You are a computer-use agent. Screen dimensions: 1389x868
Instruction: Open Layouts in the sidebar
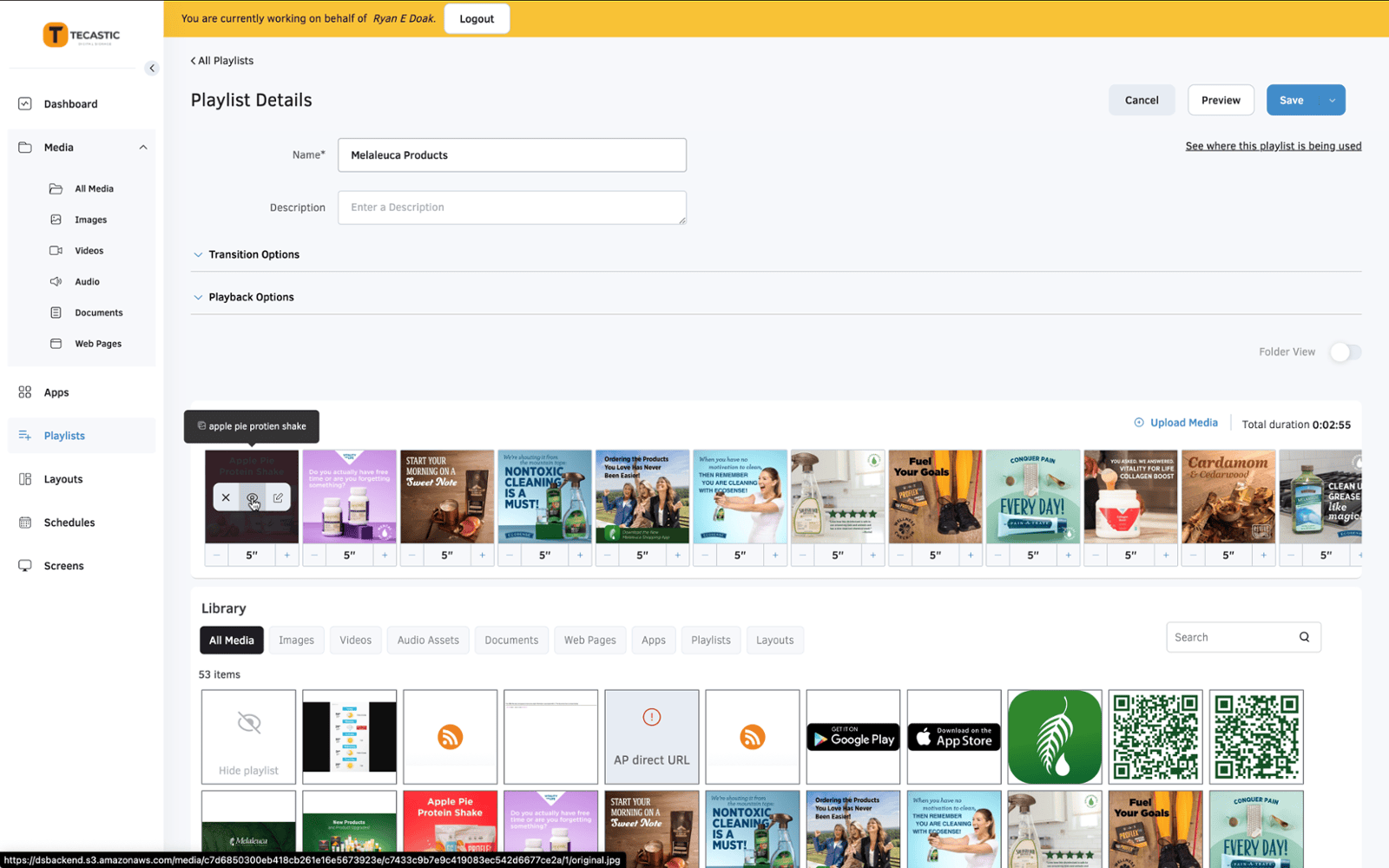63,479
